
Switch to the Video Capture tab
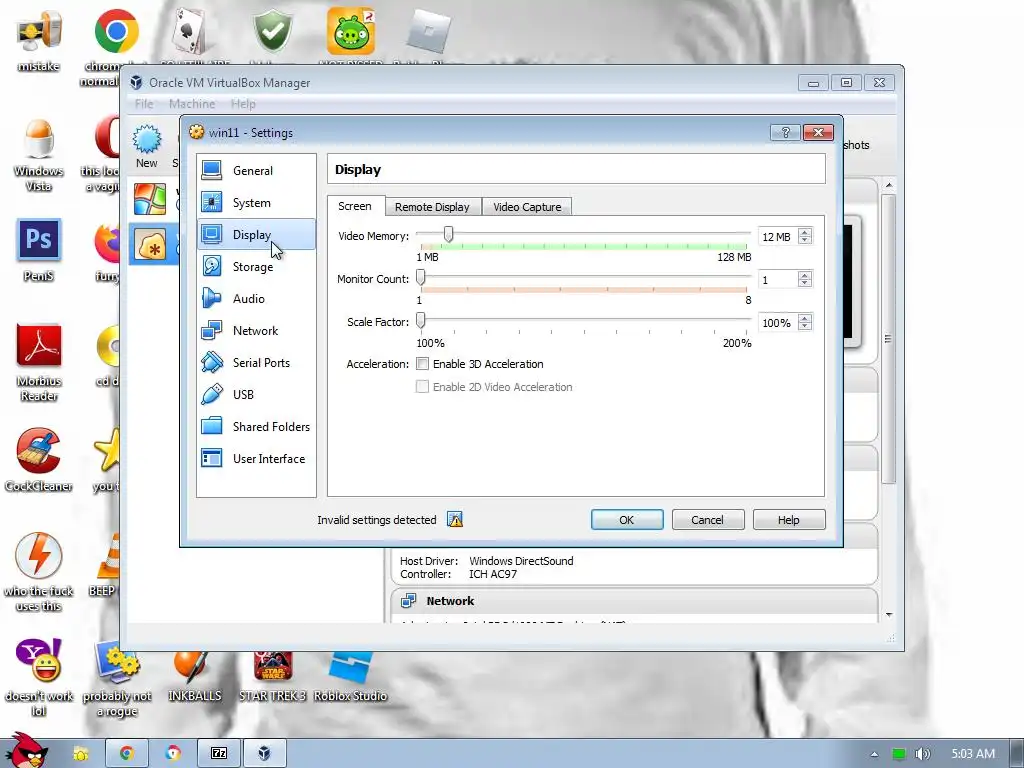pyautogui.click(x=527, y=206)
